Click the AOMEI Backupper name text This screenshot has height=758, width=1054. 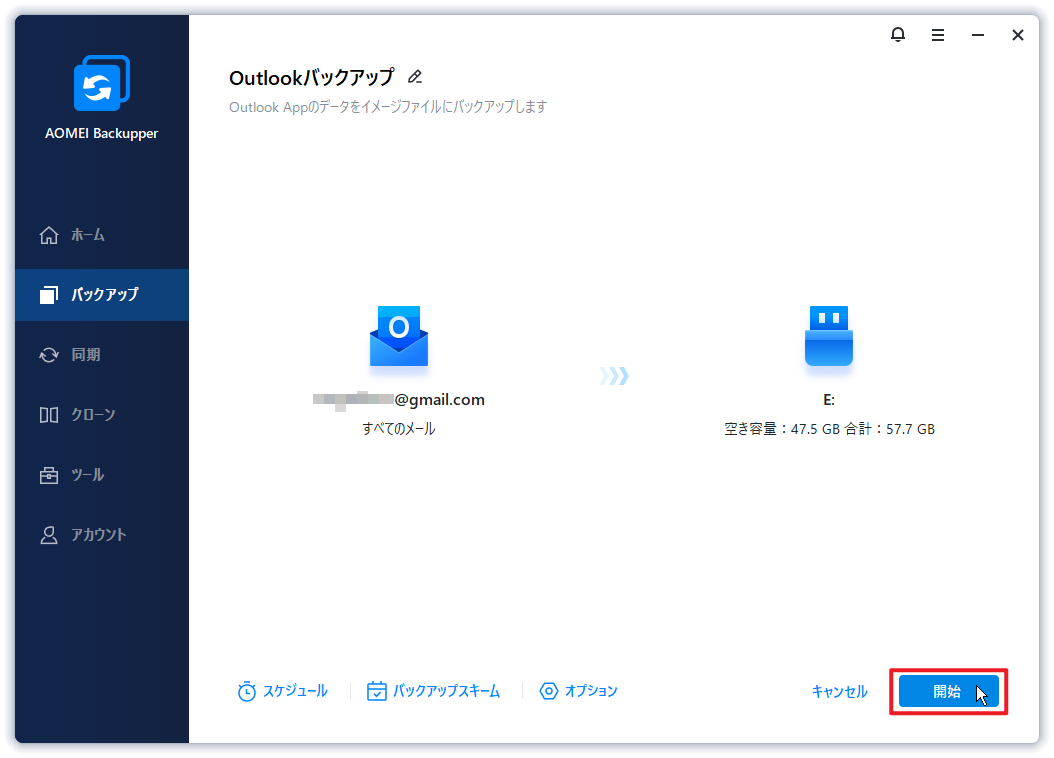click(x=102, y=134)
